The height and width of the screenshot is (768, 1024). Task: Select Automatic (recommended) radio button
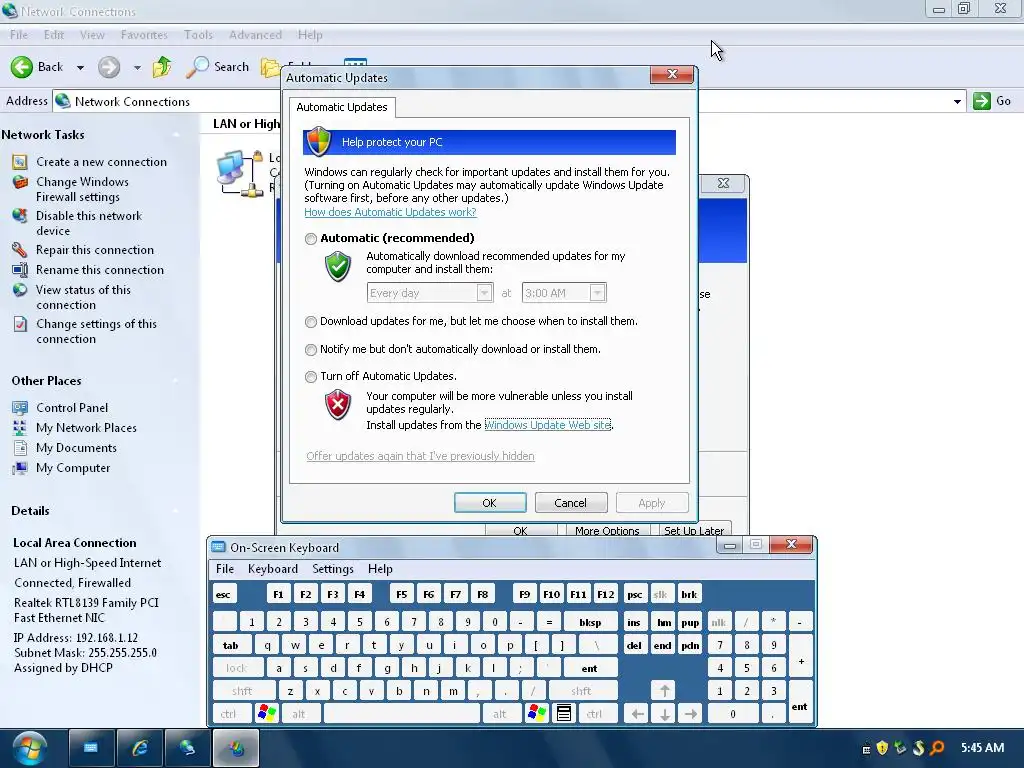click(x=311, y=239)
